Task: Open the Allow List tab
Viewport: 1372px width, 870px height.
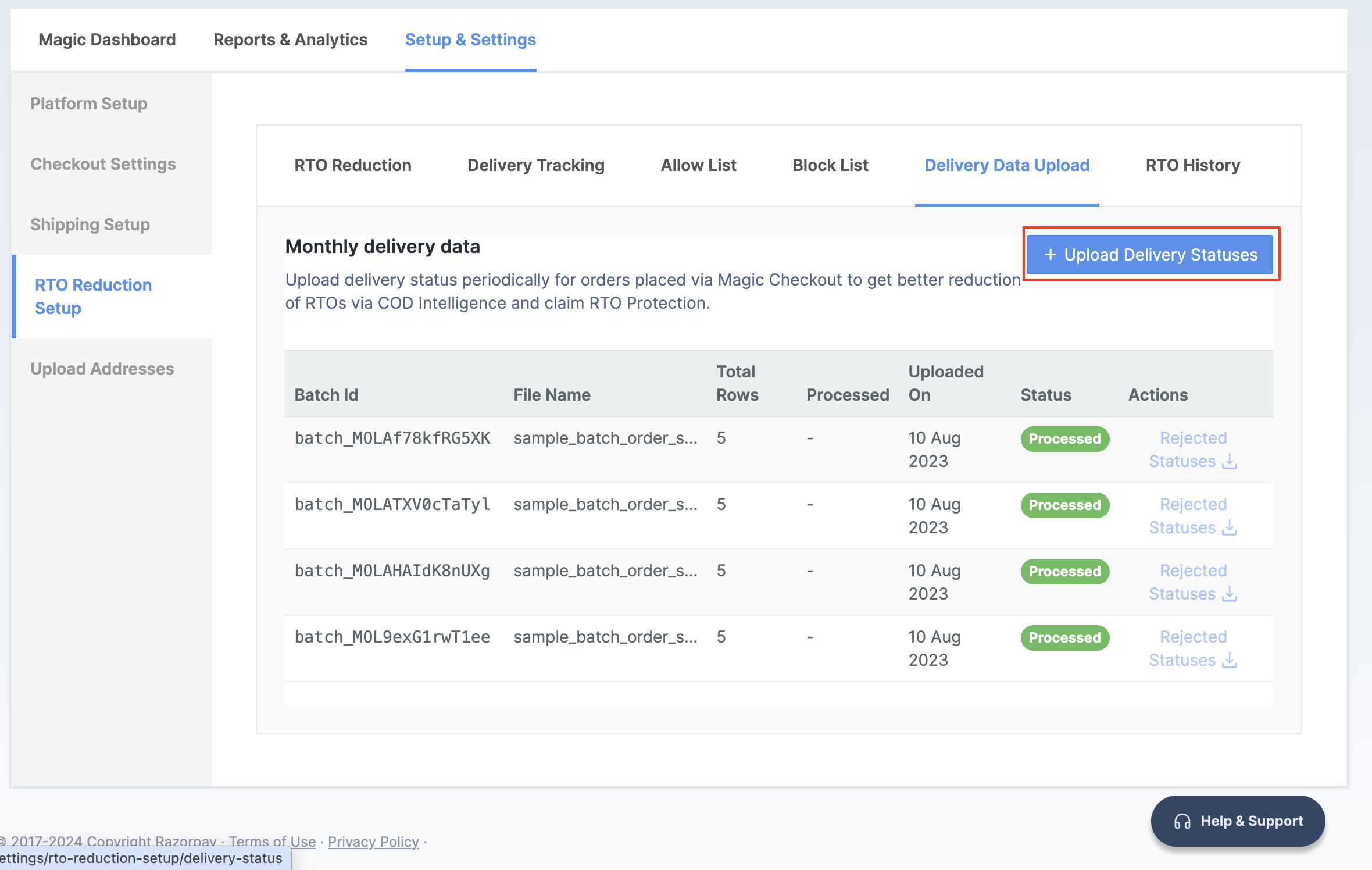Action: (x=698, y=165)
